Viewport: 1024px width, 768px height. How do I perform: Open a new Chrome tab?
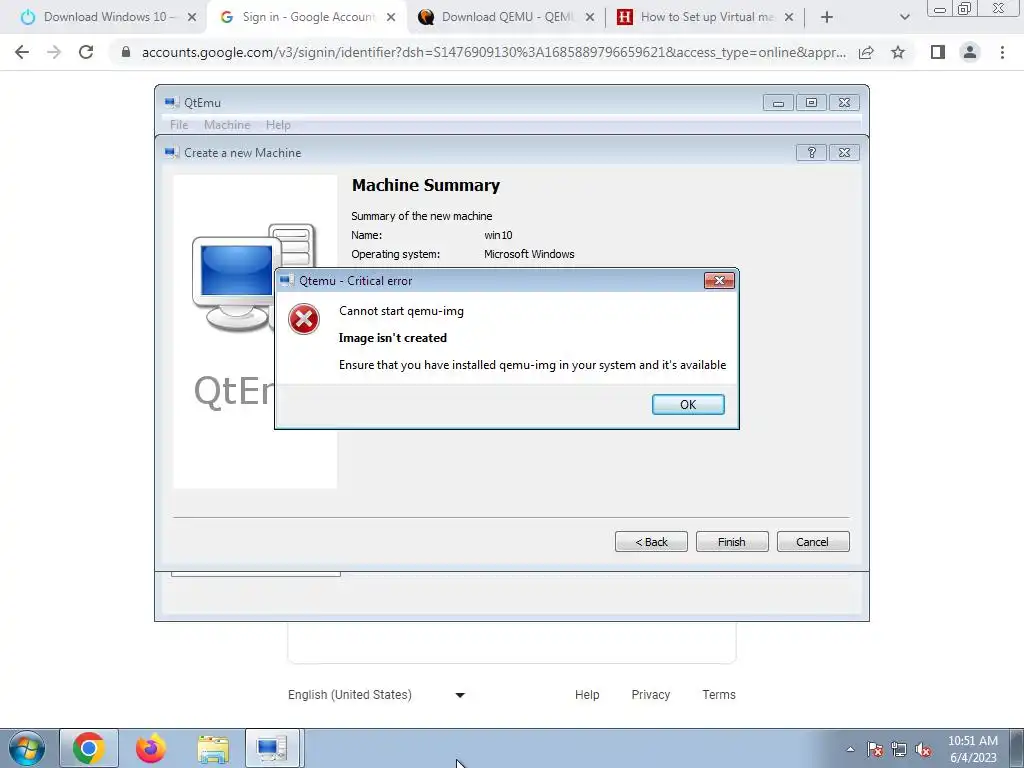pyautogui.click(x=827, y=17)
